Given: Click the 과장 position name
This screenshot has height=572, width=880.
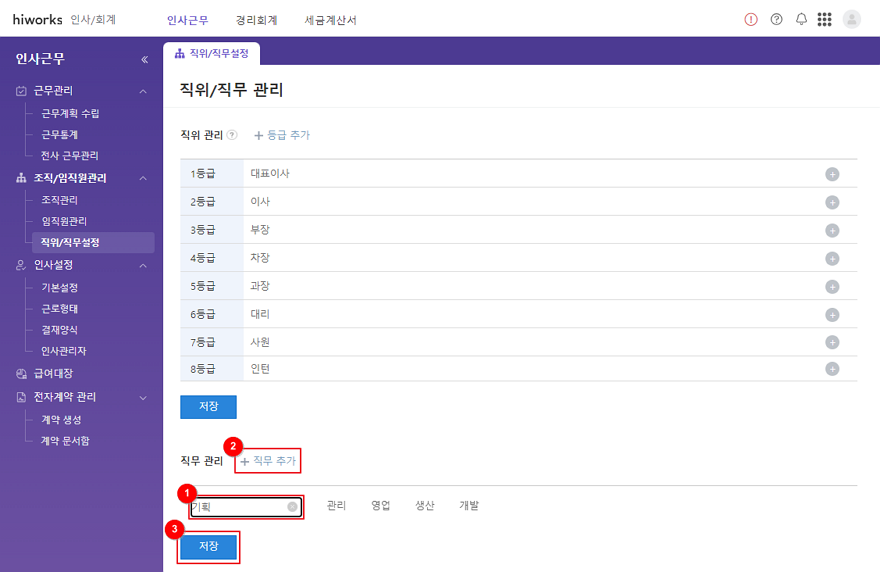Looking at the screenshot, I should pyautogui.click(x=260, y=286).
